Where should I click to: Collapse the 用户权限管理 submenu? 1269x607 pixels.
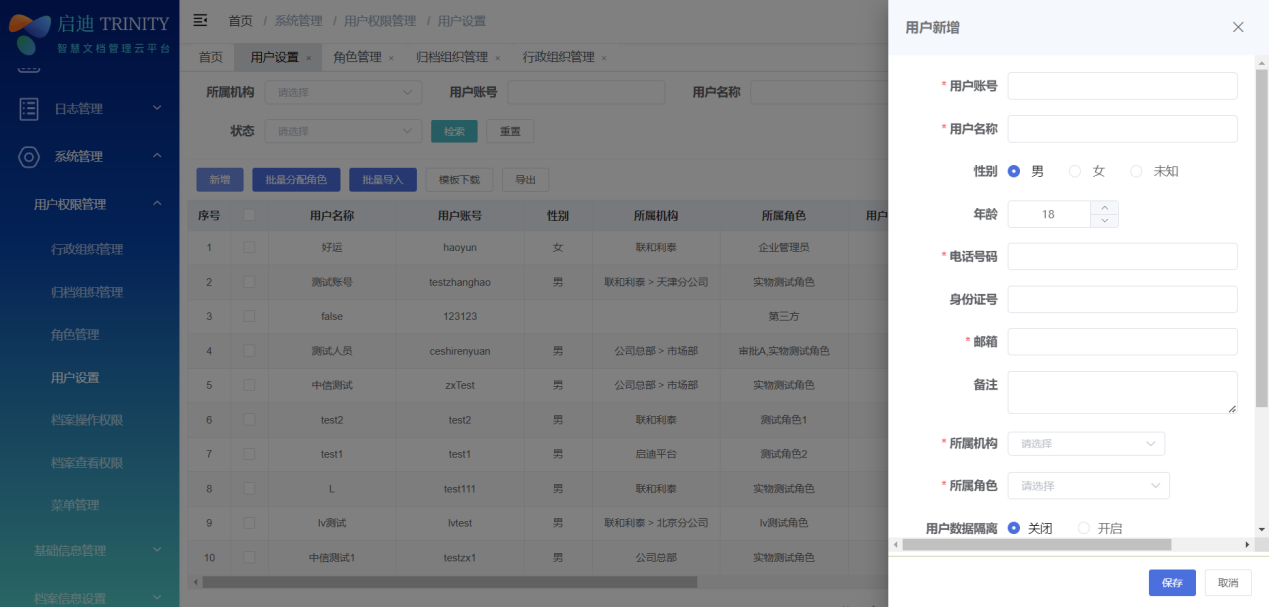pyautogui.click(x=157, y=204)
